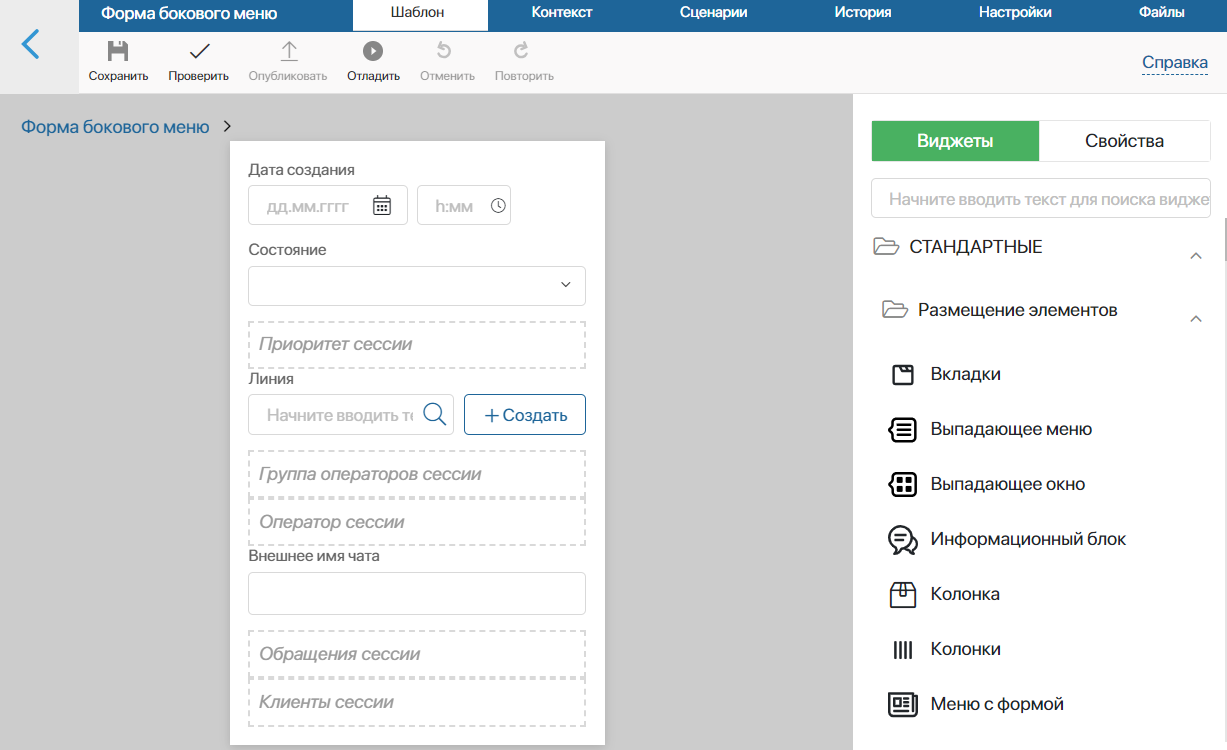Click the Дата создания field label
Screen dimensions: 1227x750
(301, 170)
